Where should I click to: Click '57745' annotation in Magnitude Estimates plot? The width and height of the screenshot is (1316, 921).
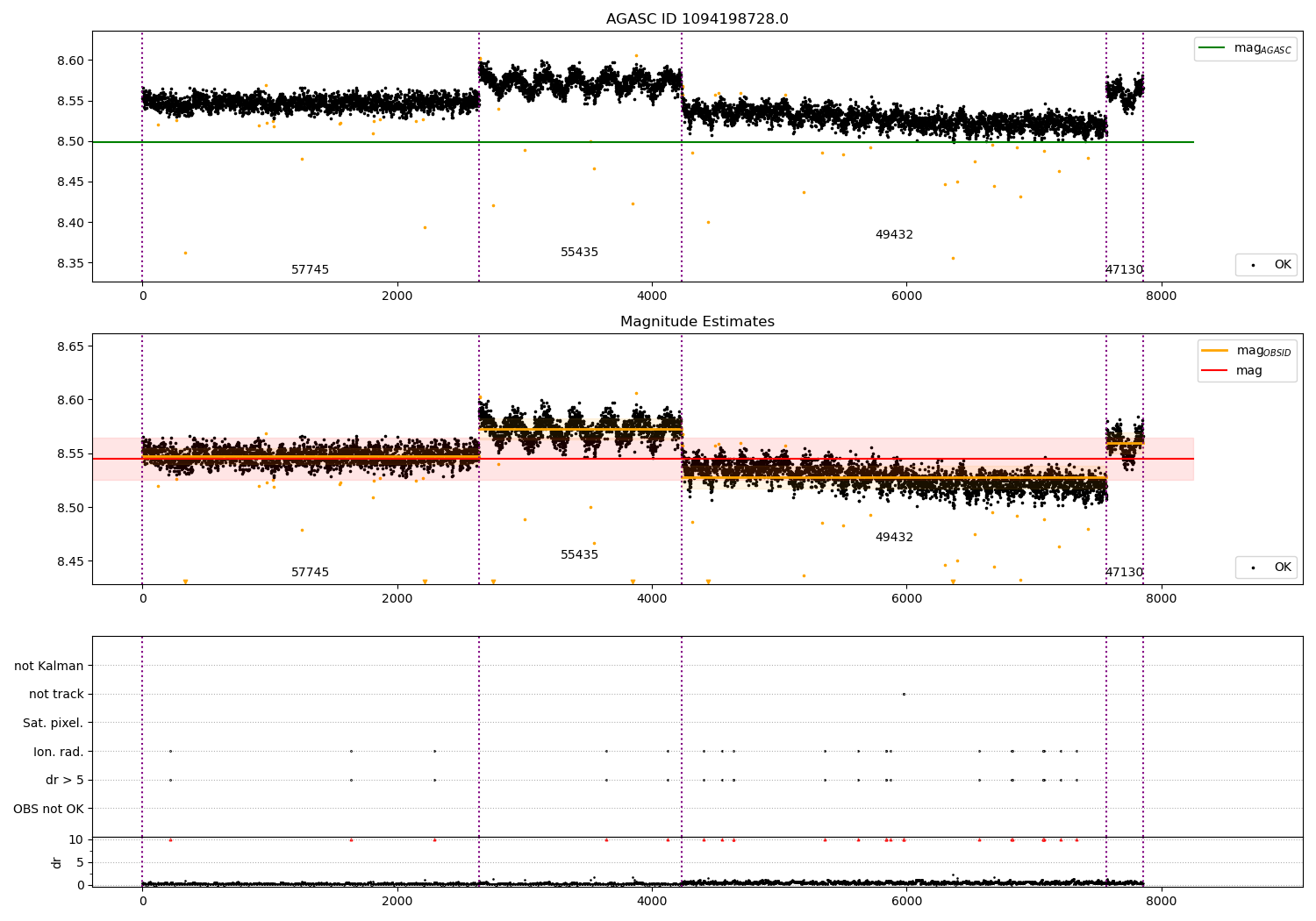click(x=310, y=573)
